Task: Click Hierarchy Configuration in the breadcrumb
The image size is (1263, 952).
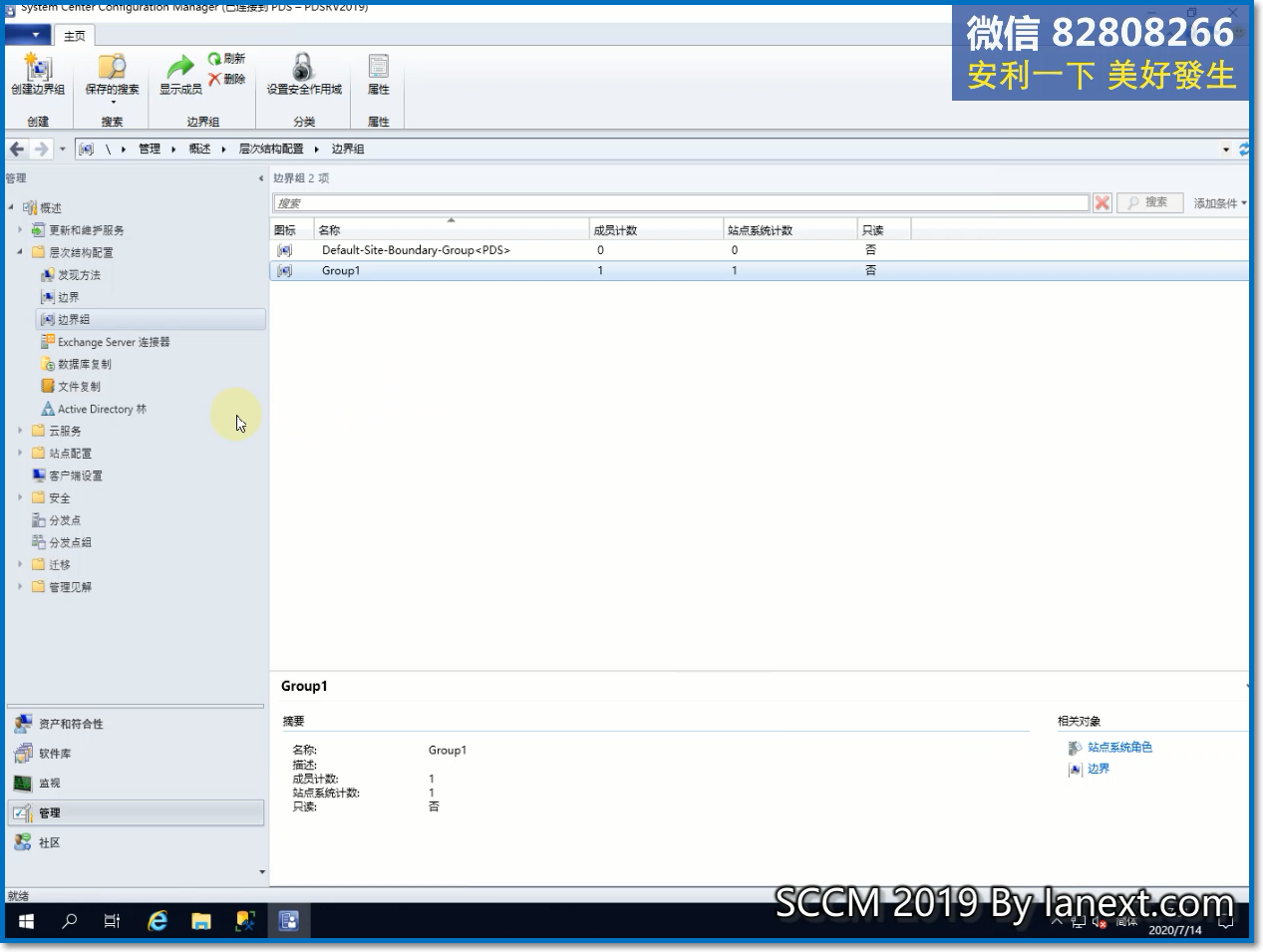Action: [271, 149]
